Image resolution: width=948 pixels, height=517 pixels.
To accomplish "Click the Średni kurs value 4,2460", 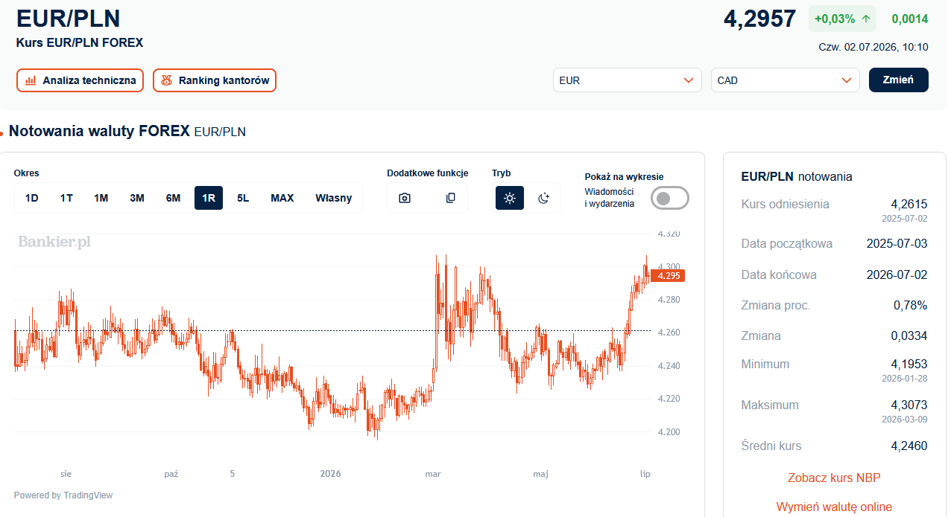I will coord(909,446).
